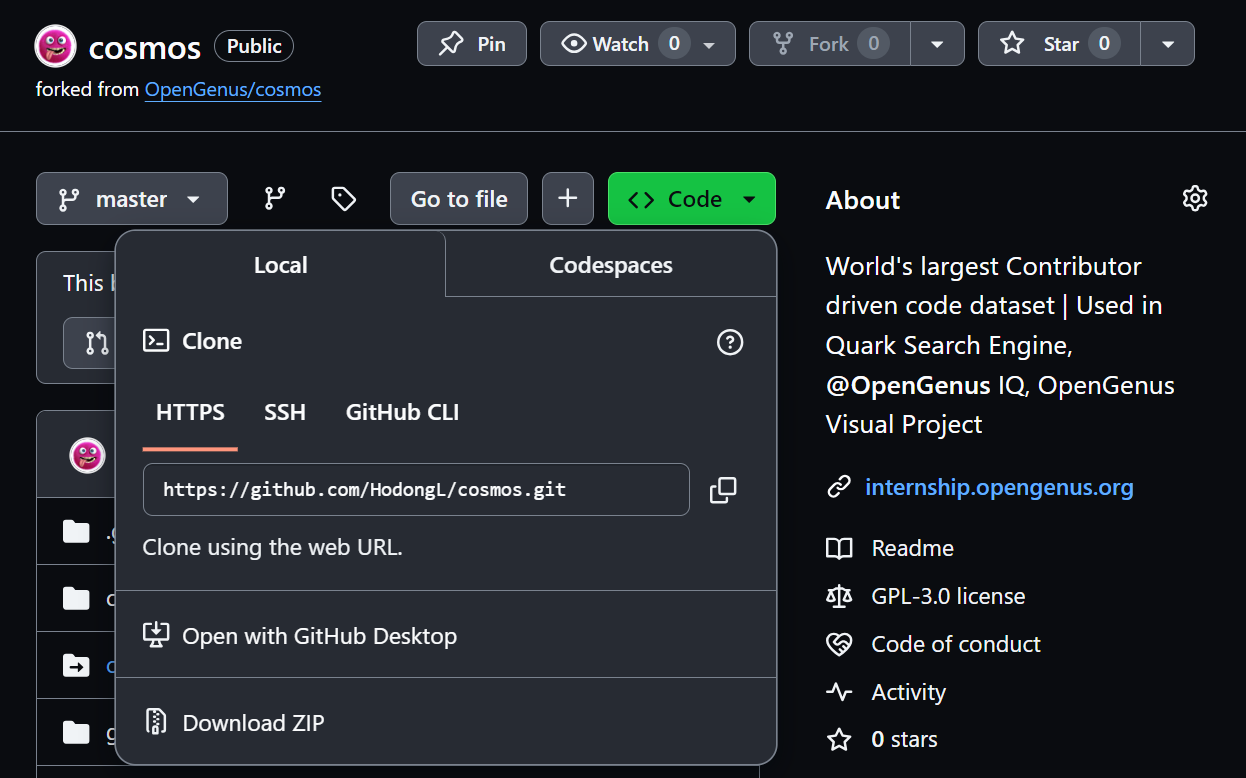
Task: Click the link icon beside internship.opengenus.org
Action: click(x=839, y=488)
